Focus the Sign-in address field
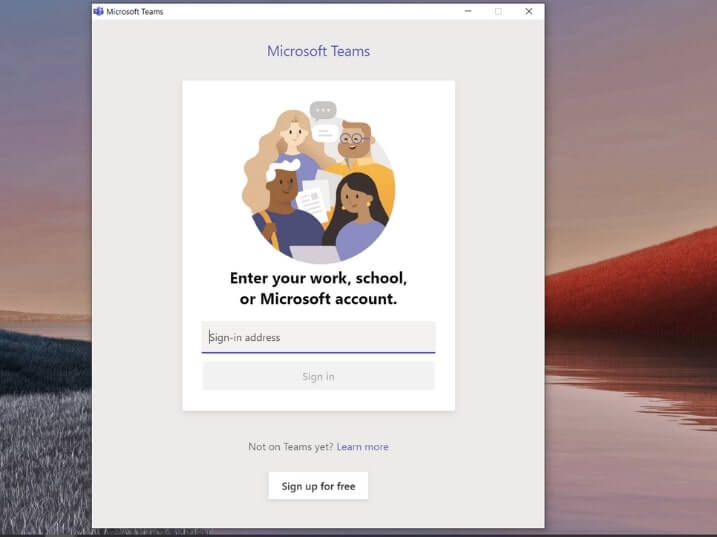 click(x=318, y=338)
